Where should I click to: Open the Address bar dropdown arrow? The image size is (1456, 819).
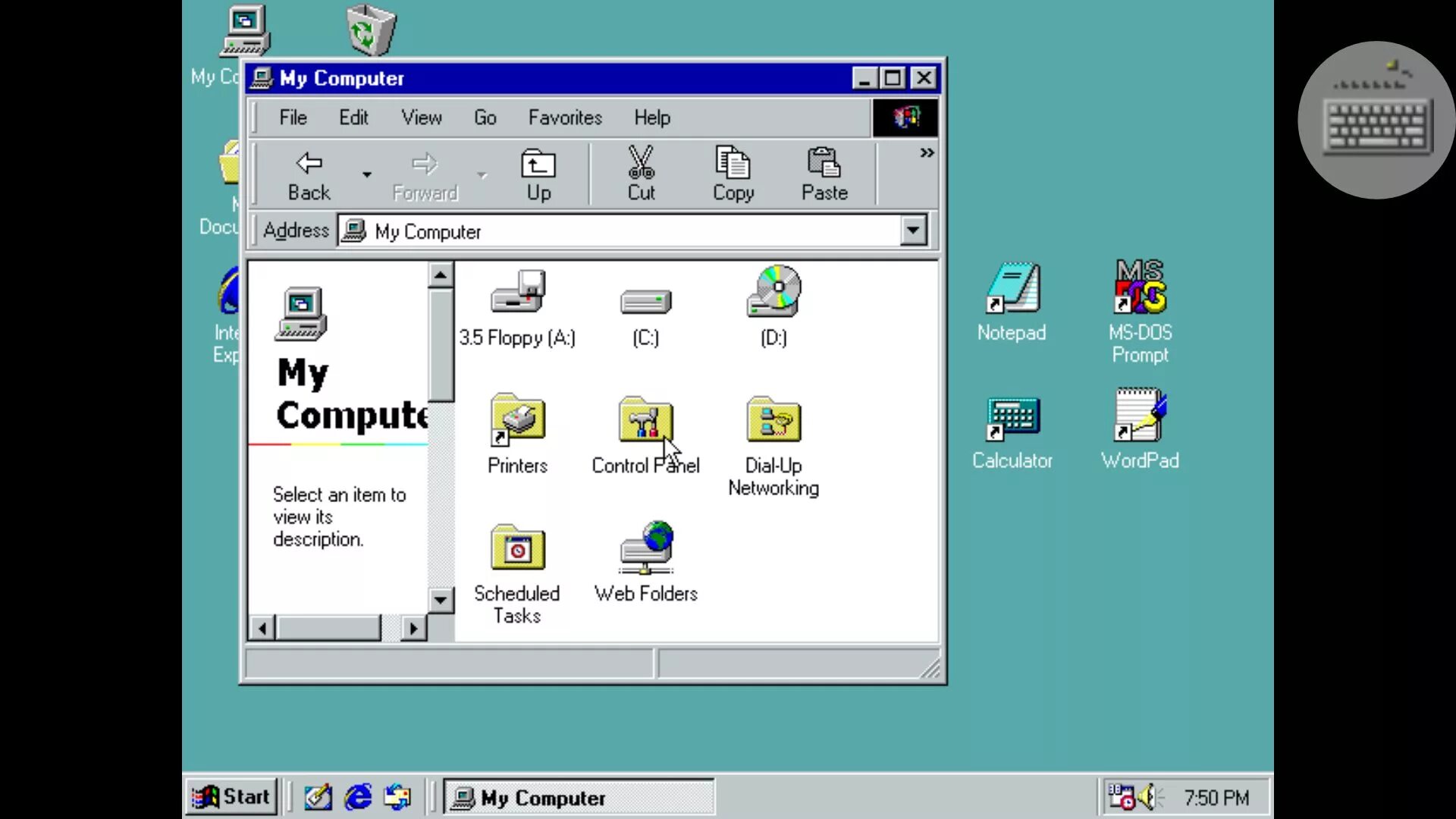pyautogui.click(x=913, y=231)
